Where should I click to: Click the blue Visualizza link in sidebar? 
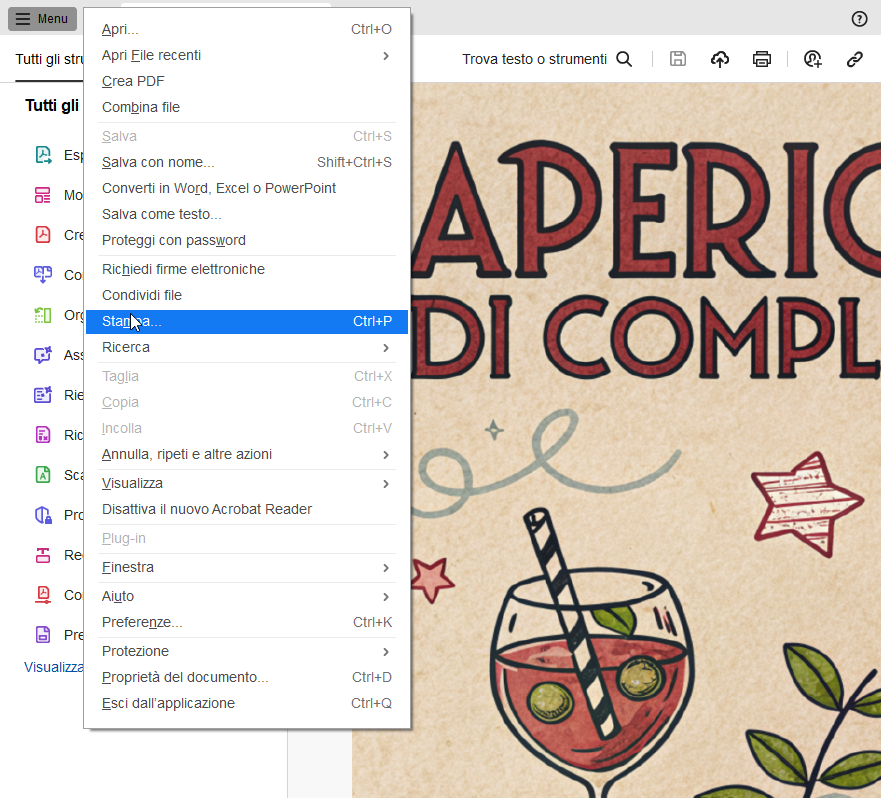(54, 666)
